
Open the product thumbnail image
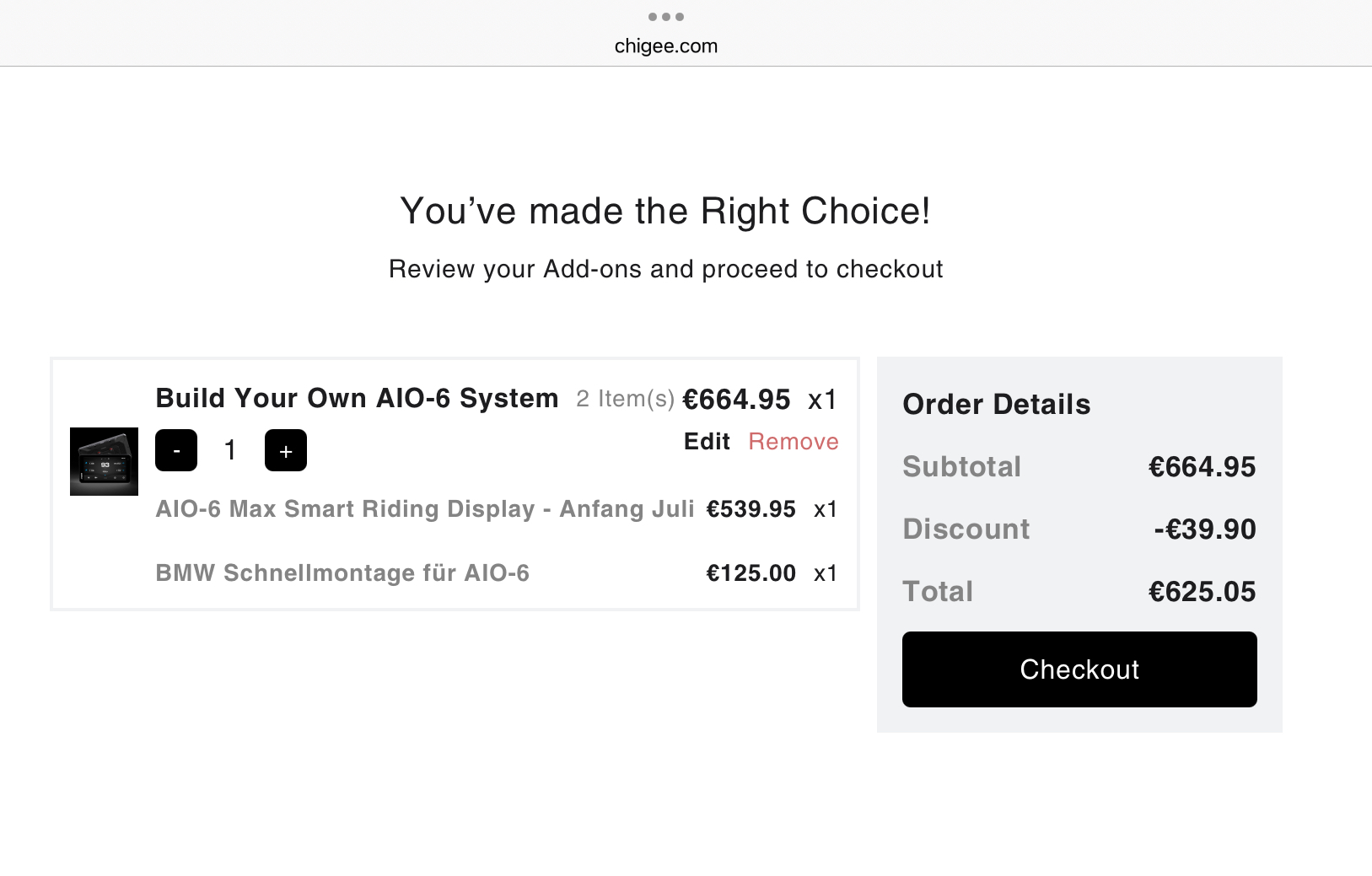(104, 461)
